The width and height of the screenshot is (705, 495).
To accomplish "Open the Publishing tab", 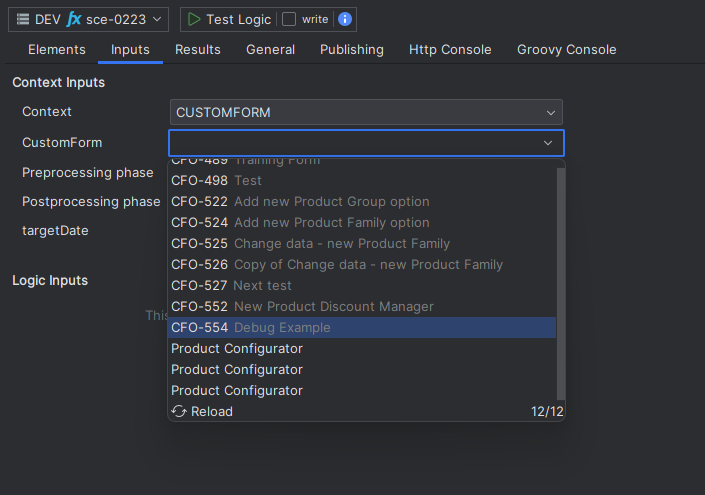I will (352, 49).
